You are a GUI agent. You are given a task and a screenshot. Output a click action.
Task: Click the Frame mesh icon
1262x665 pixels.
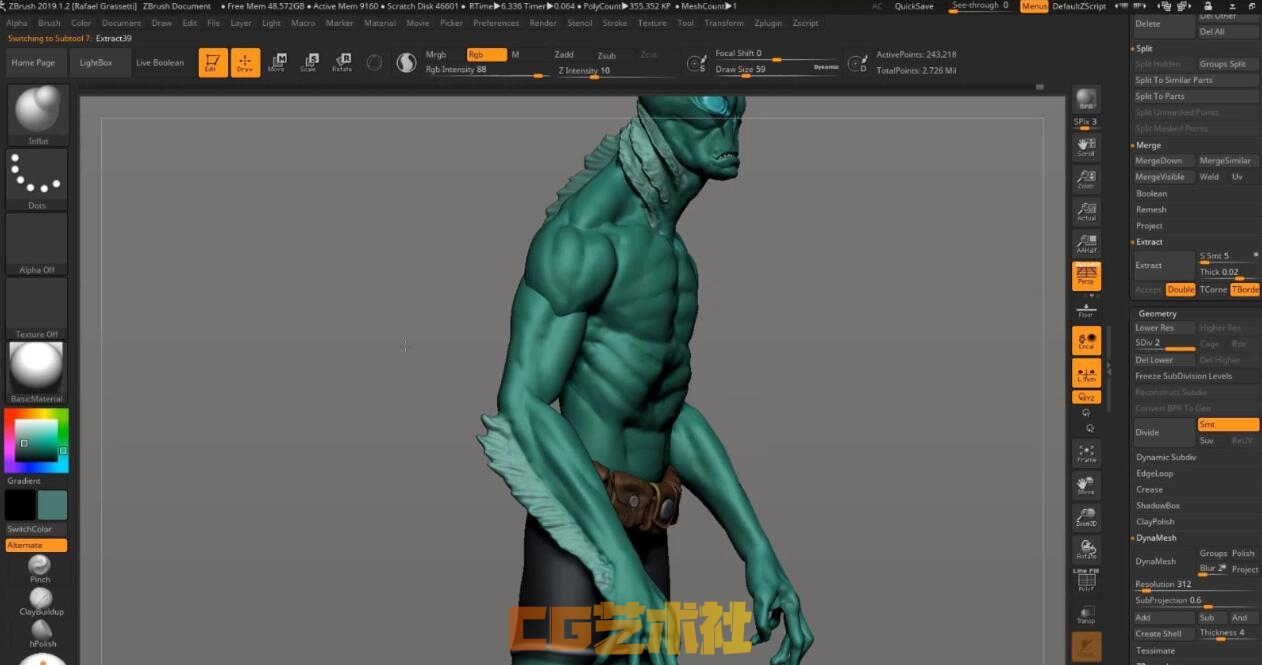point(1086,454)
